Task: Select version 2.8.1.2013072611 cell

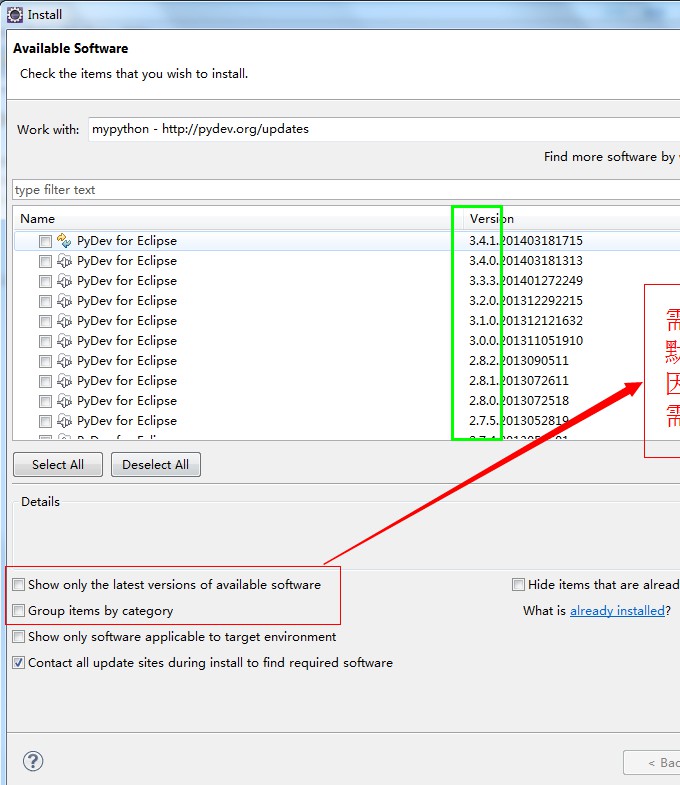Action: point(519,381)
